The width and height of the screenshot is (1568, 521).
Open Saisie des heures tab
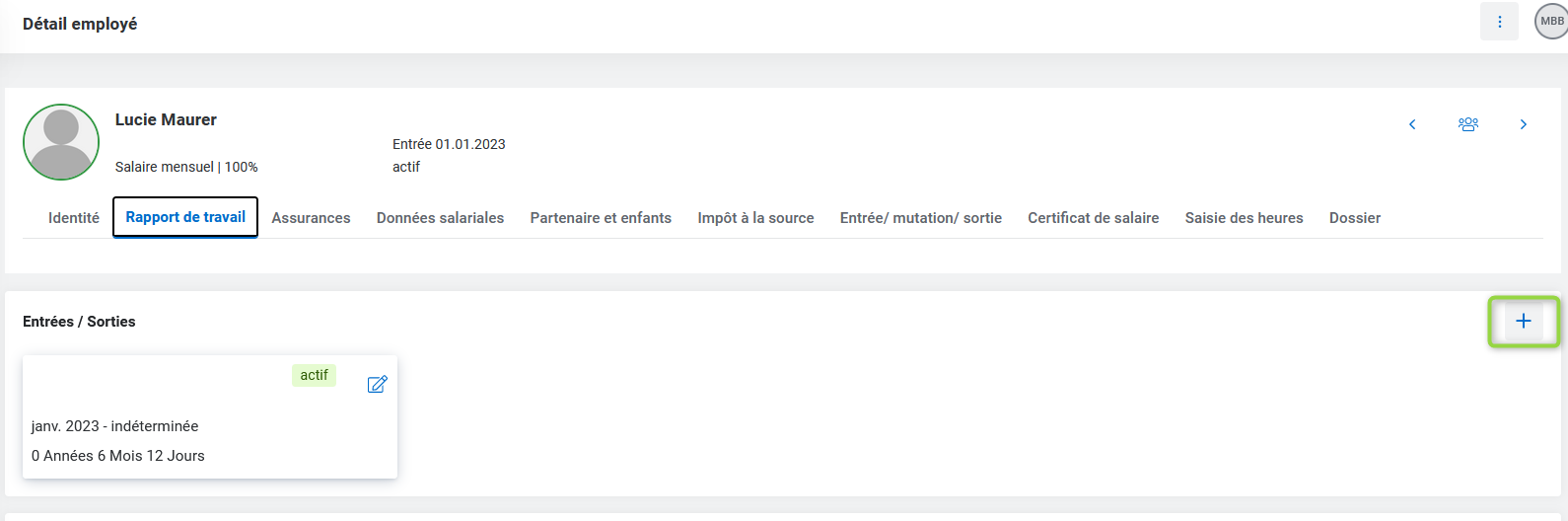(1244, 218)
